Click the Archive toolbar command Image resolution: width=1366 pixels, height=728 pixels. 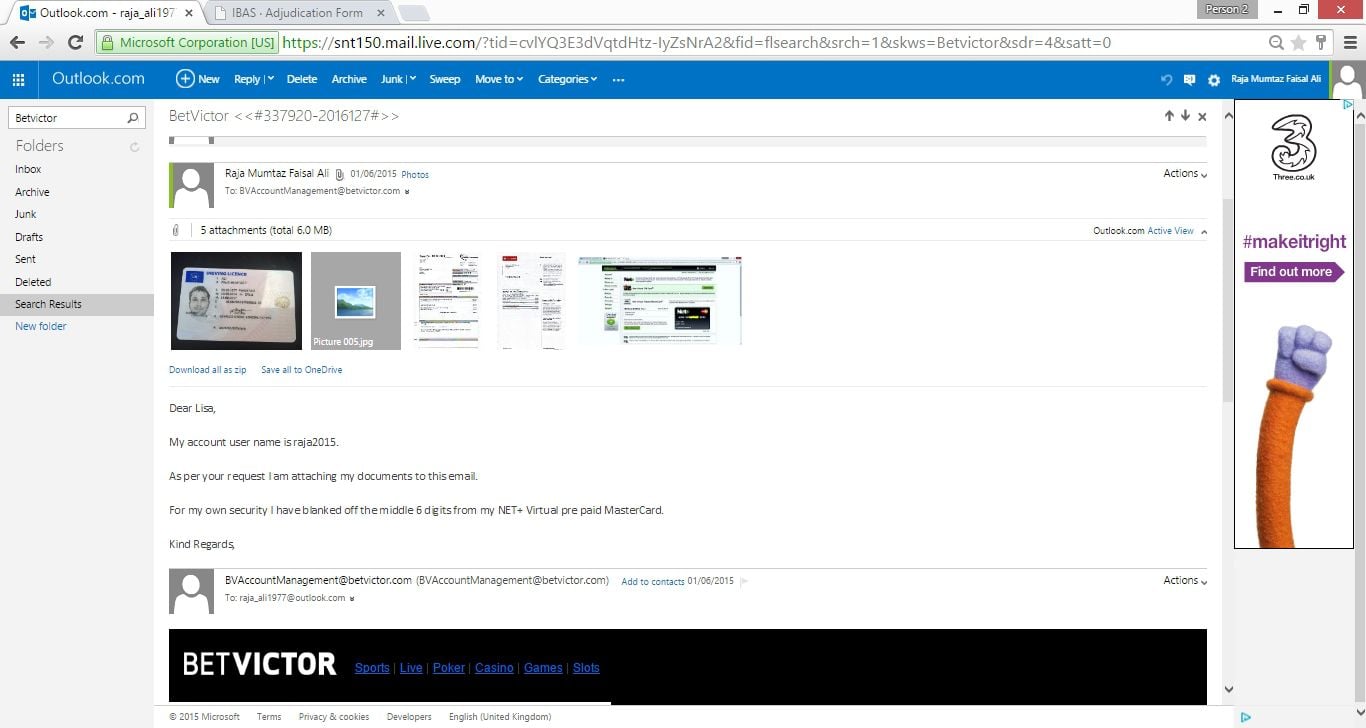(x=349, y=79)
